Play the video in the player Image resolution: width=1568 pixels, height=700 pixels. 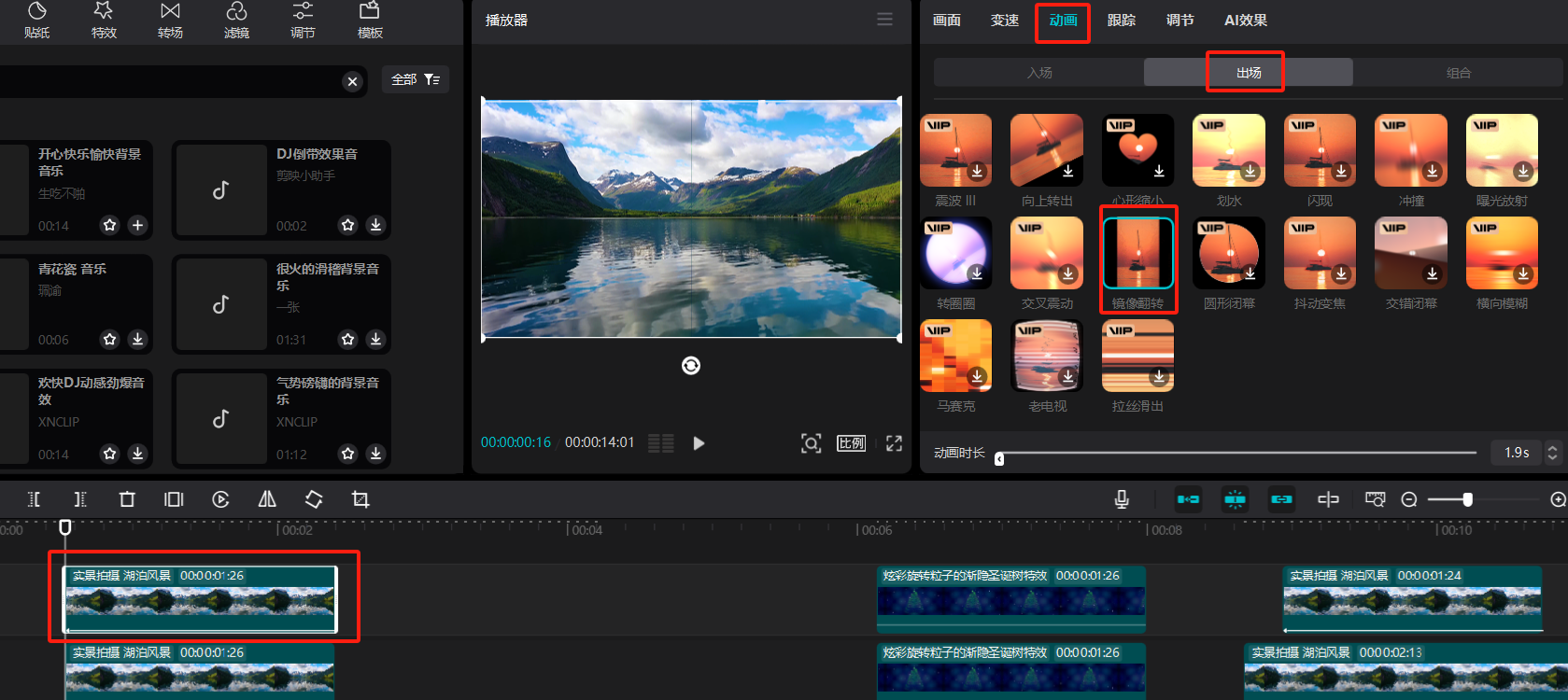[x=699, y=443]
